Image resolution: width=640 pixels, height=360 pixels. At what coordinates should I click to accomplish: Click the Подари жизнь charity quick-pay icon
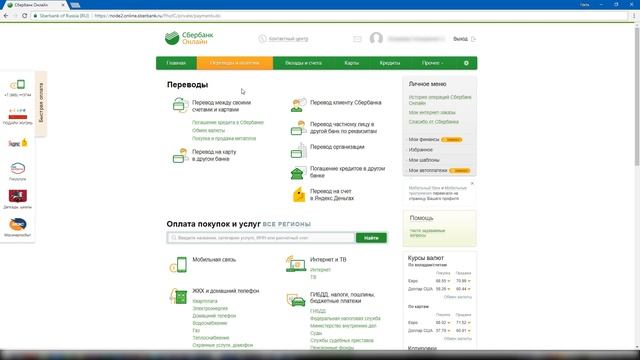click(18, 113)
